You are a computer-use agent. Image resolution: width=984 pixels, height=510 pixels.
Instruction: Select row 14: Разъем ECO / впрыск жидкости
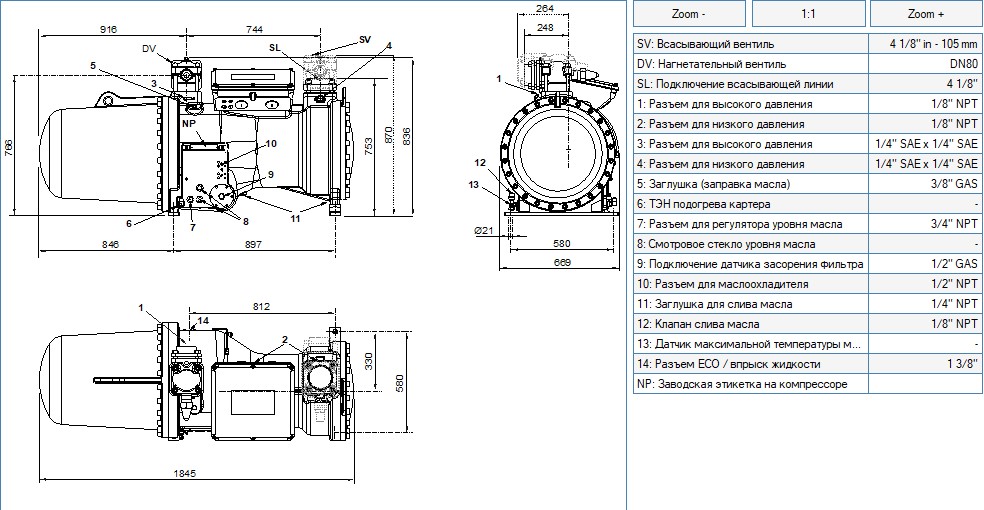click(x=807, y=364)
